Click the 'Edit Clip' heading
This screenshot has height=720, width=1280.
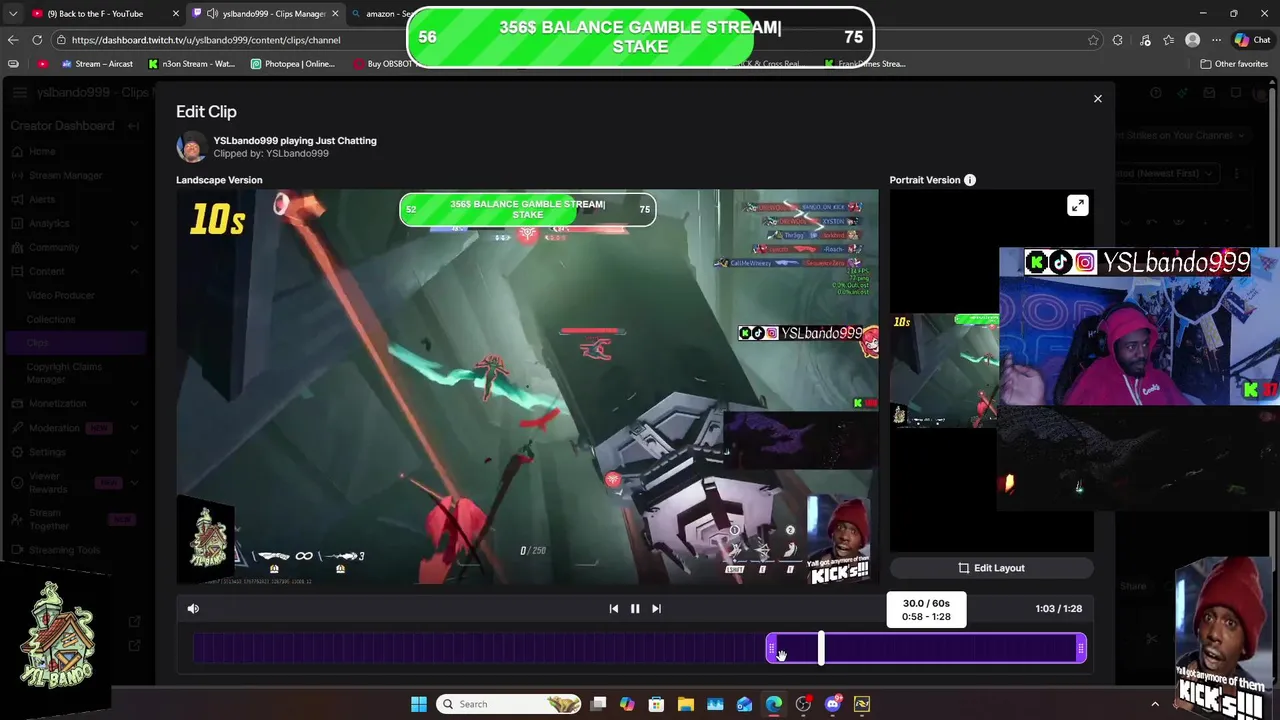tap(206, 112)
